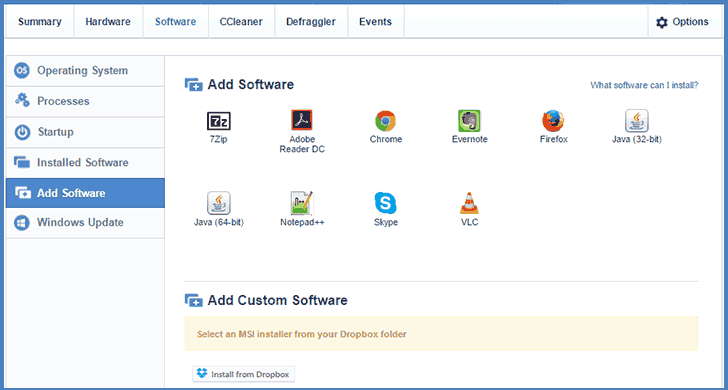
Task: Select the Software tab
Action: tap(175, 22)
